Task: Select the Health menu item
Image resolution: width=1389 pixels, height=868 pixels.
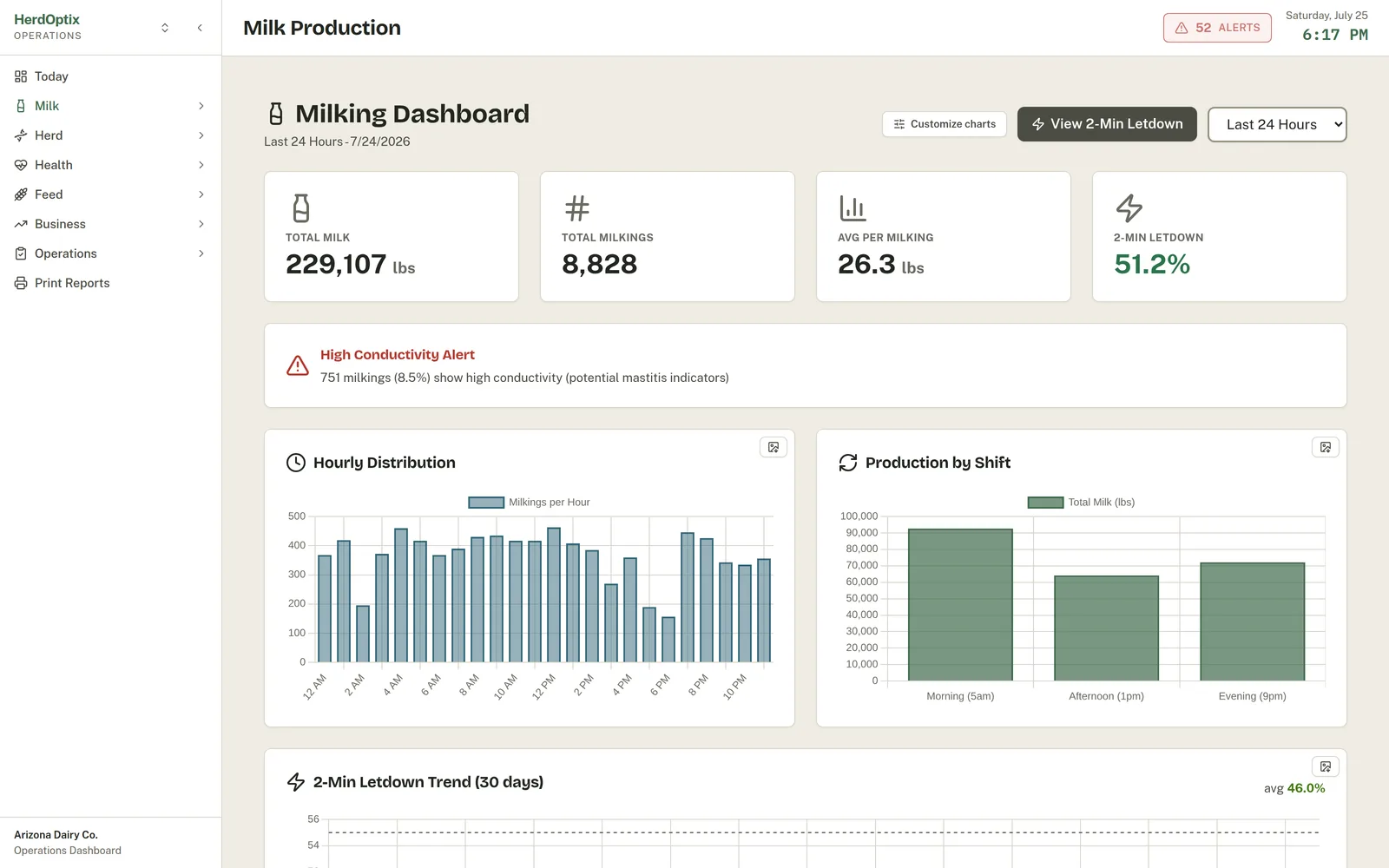Action: pos(111,165)
